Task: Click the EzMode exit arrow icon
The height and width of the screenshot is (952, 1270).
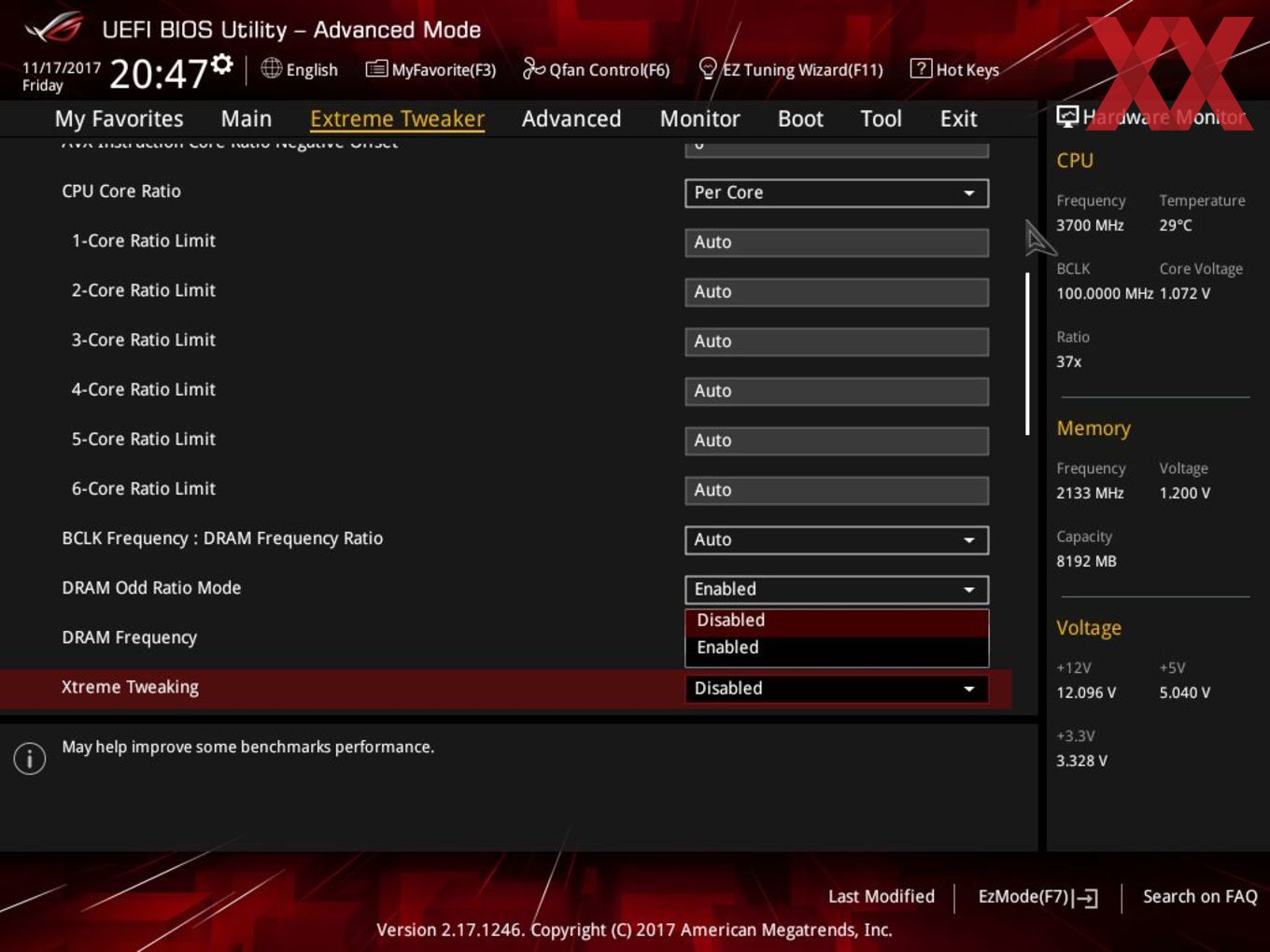Action: pos(1085,898)
